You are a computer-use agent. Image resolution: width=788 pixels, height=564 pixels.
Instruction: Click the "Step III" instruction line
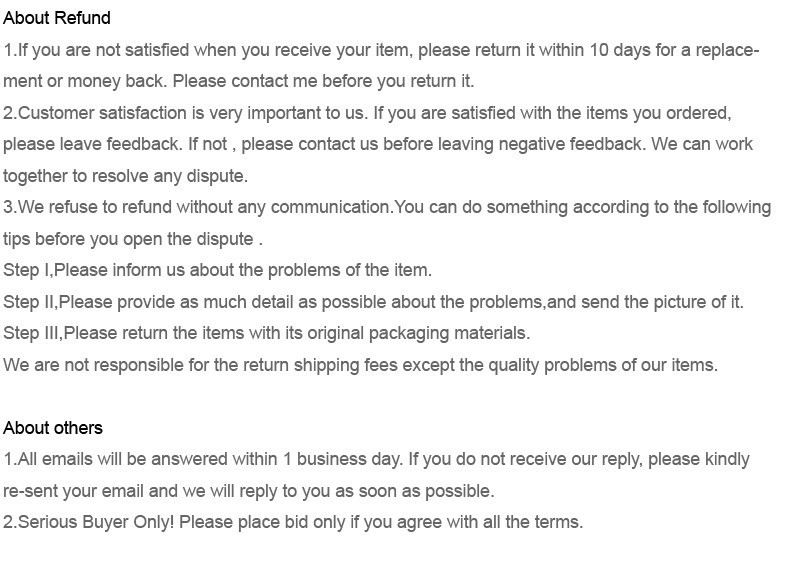tap(266, 333)
